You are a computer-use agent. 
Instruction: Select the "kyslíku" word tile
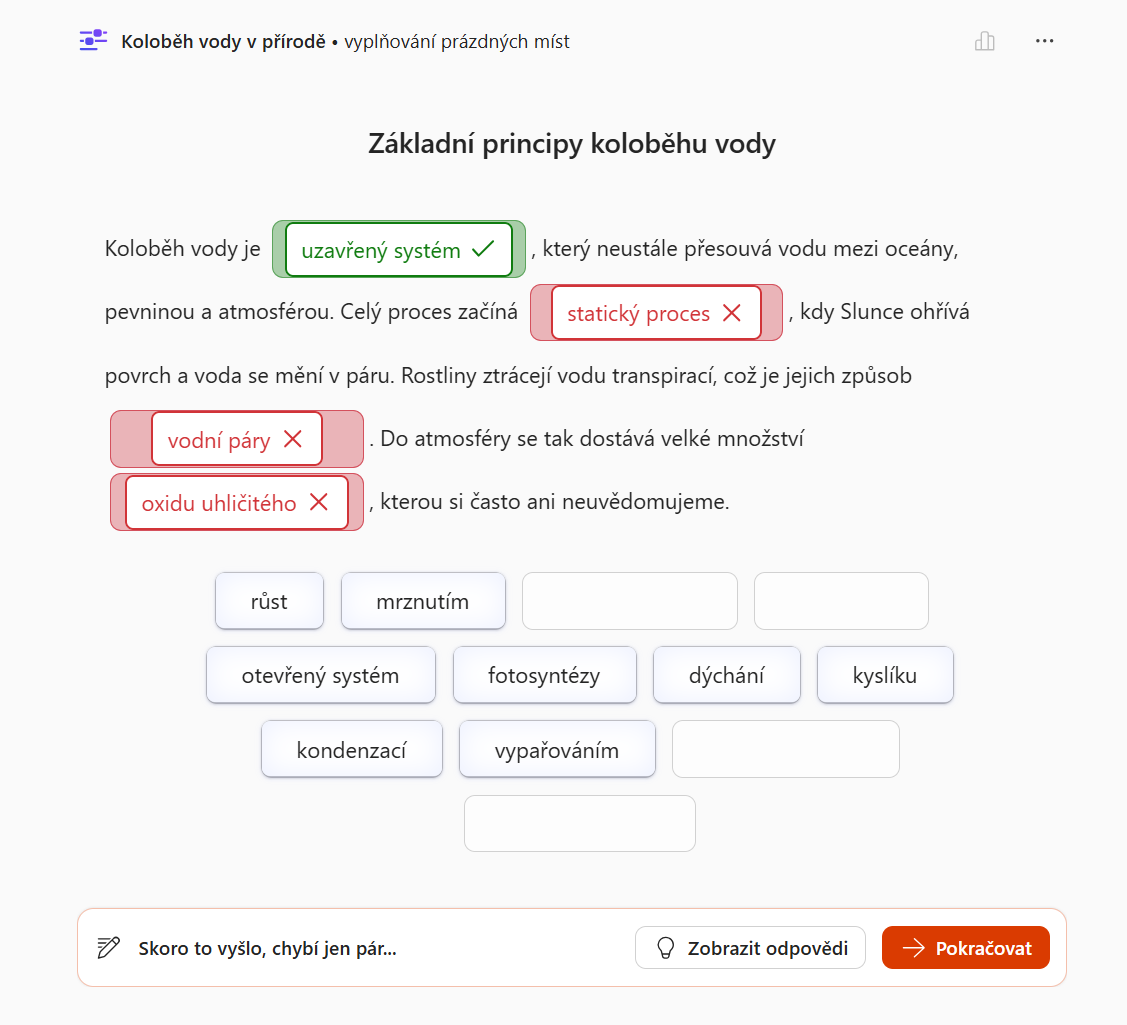coord(885,675)
